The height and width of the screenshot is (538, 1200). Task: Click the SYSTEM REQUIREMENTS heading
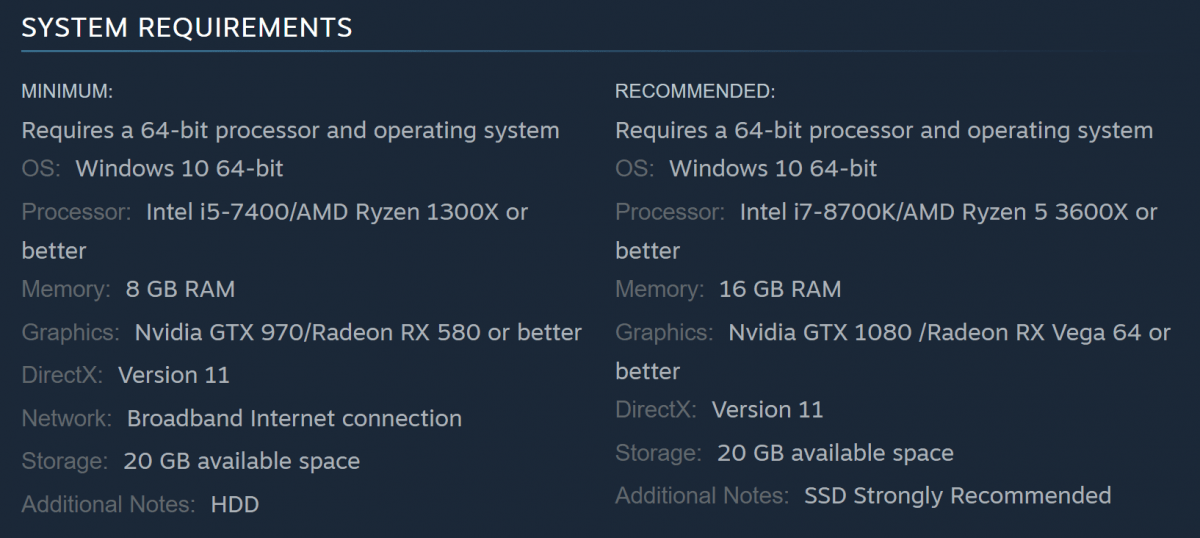[186, 28]
